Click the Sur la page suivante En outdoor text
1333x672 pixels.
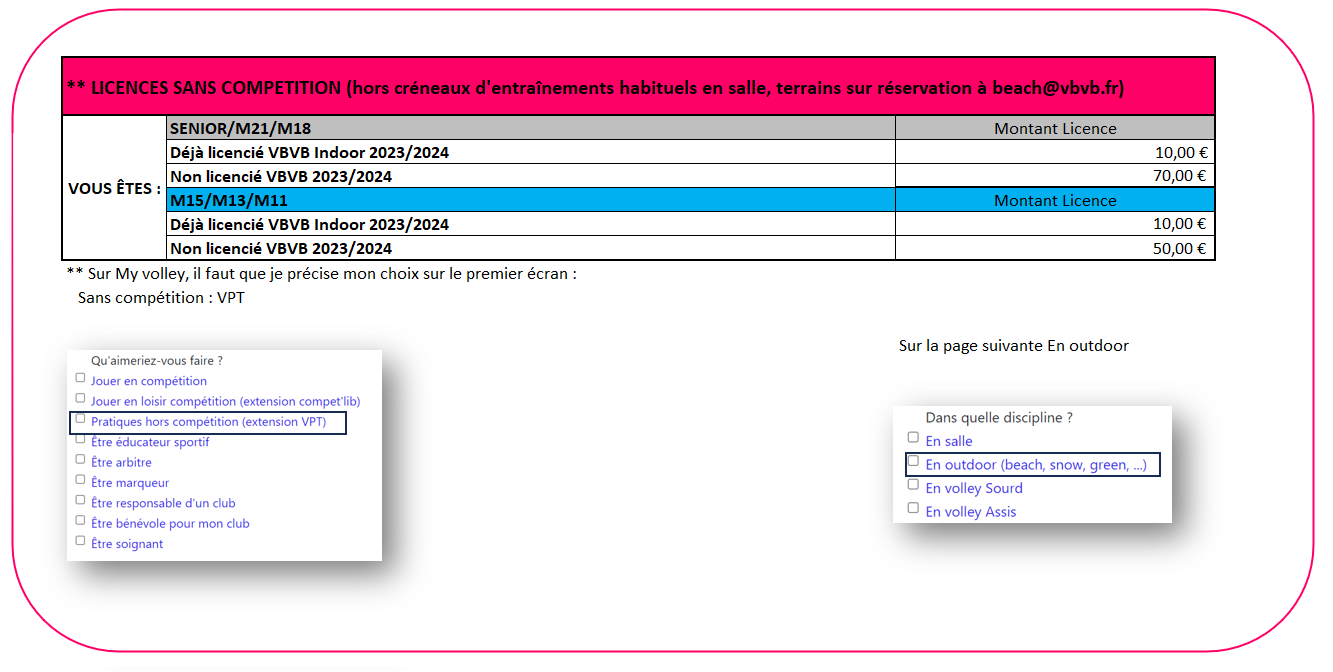click(1014, 346)
